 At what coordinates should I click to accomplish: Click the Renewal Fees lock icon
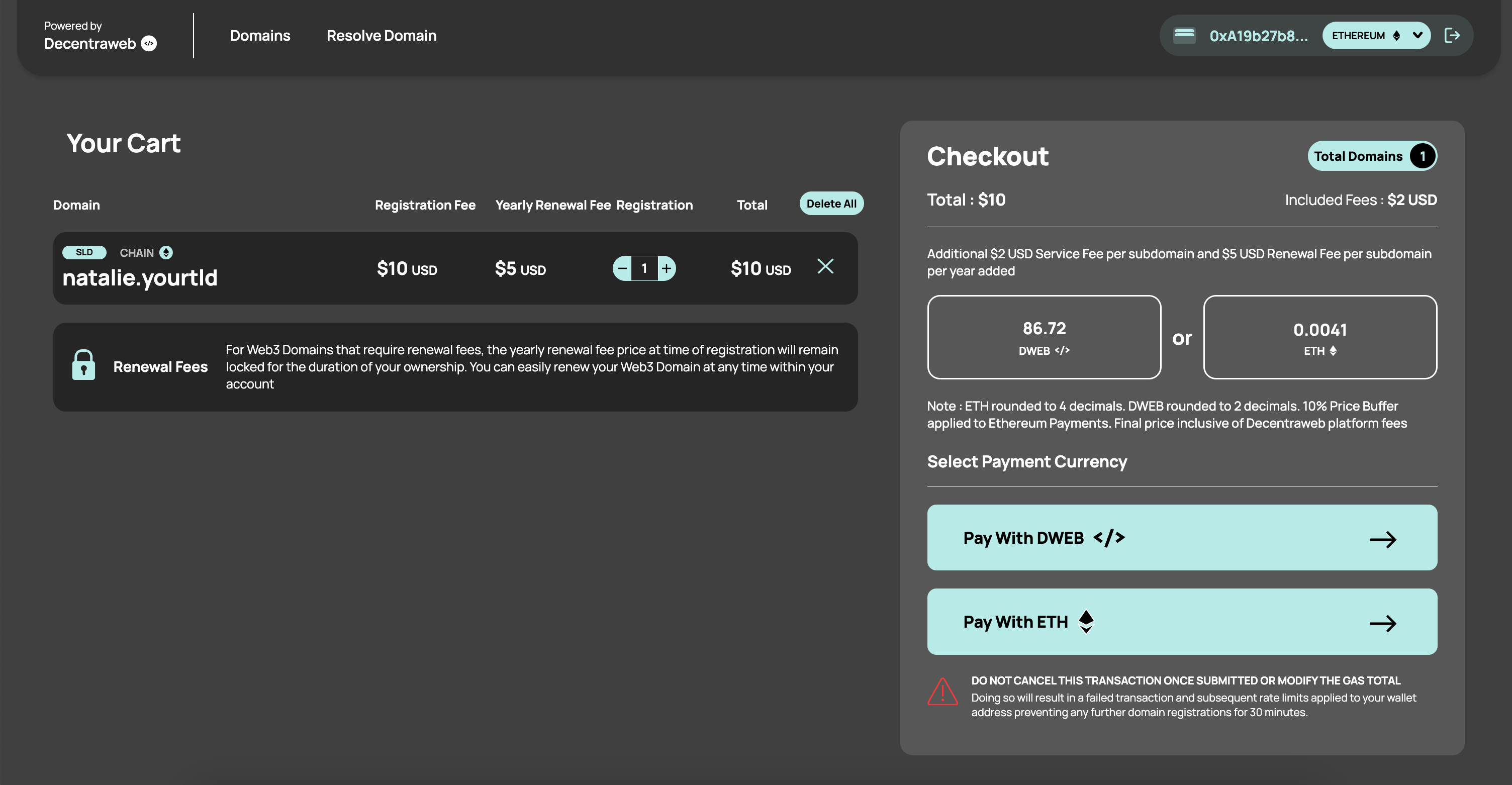(x=83, y=365)
